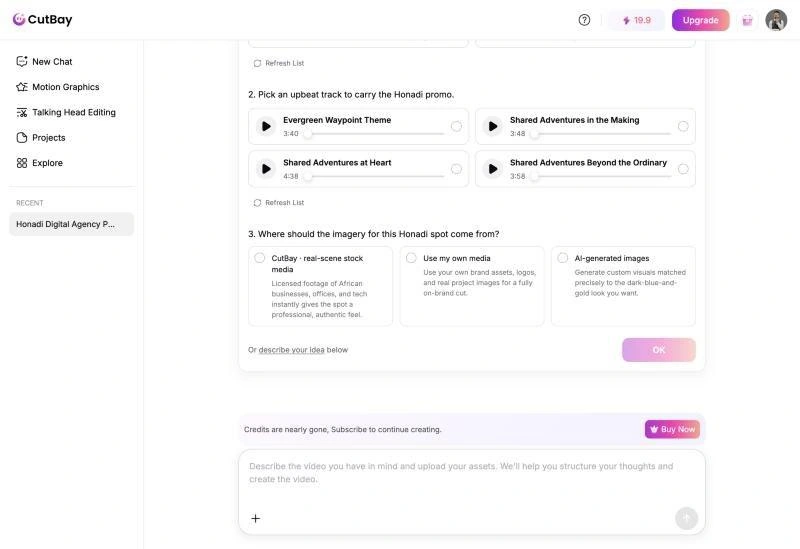This screenshot has height=549, width=800.
Task: Seek Shared Adventures at Heart progress slider
Action: (x=374, y=176)
